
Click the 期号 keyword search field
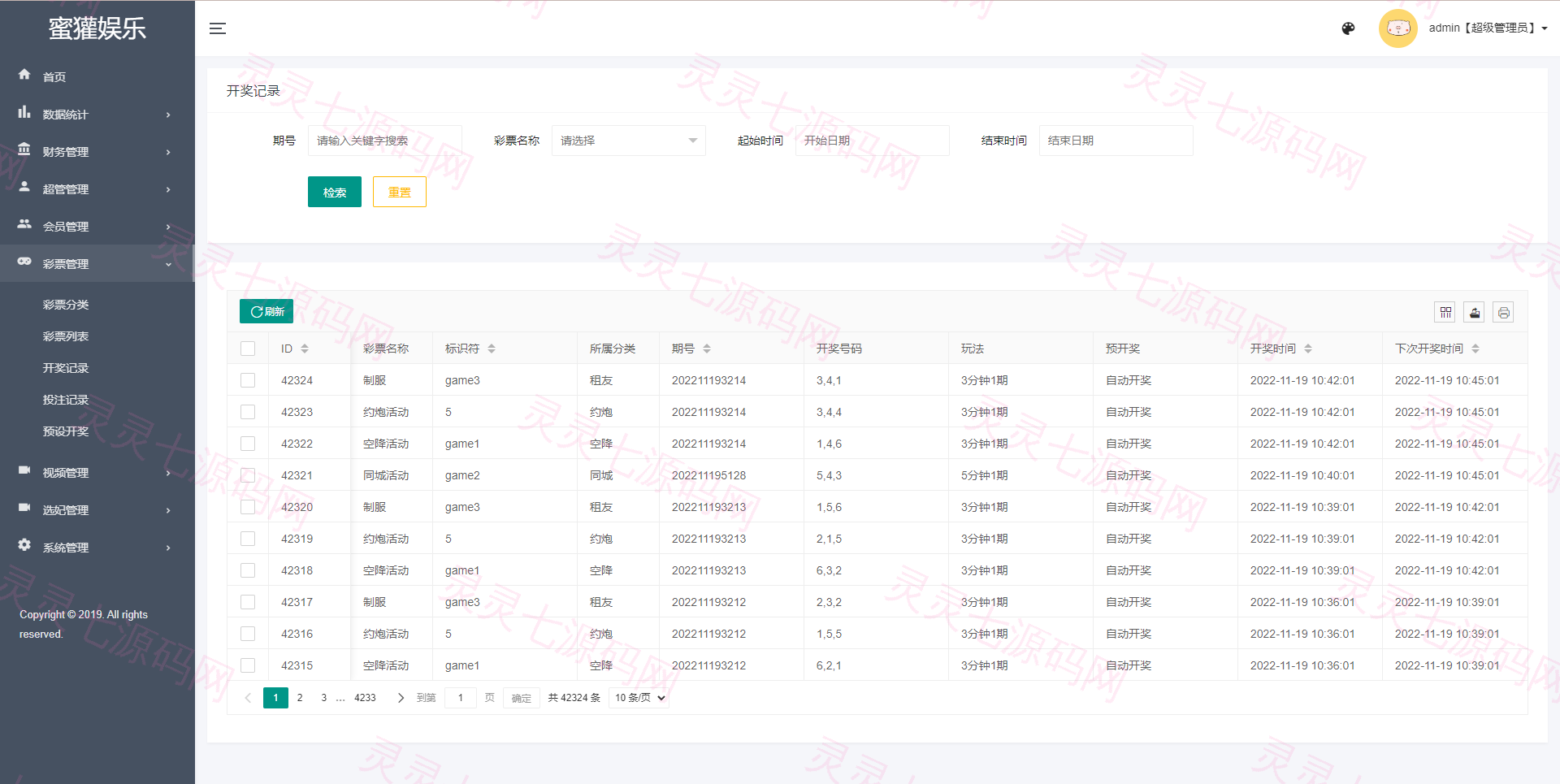point(385,141)
